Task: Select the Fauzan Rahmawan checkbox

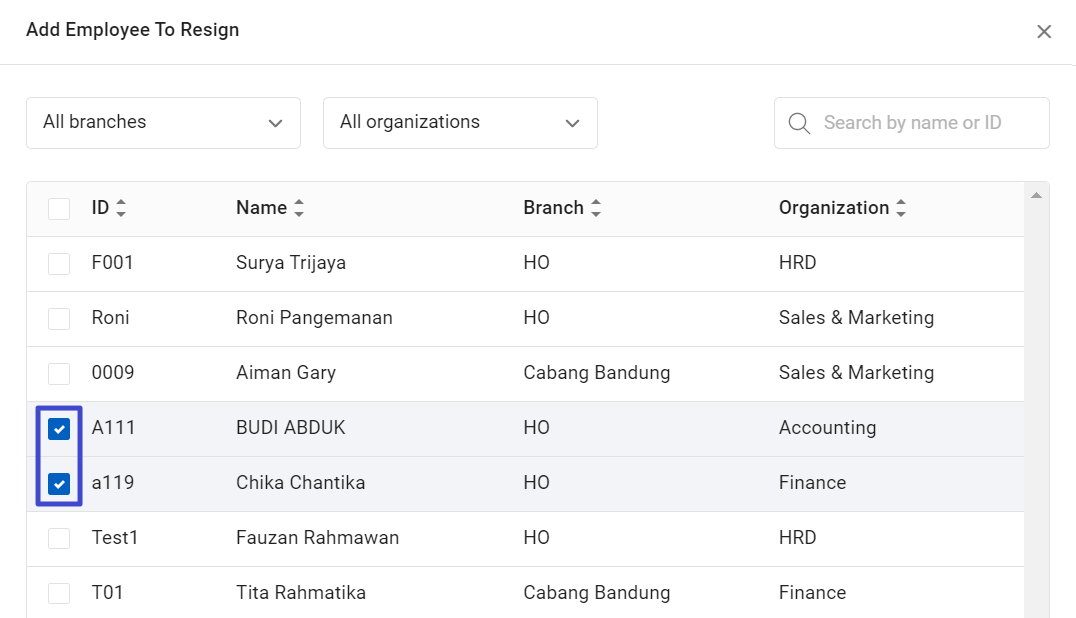Action: click(x=59, y=539)
